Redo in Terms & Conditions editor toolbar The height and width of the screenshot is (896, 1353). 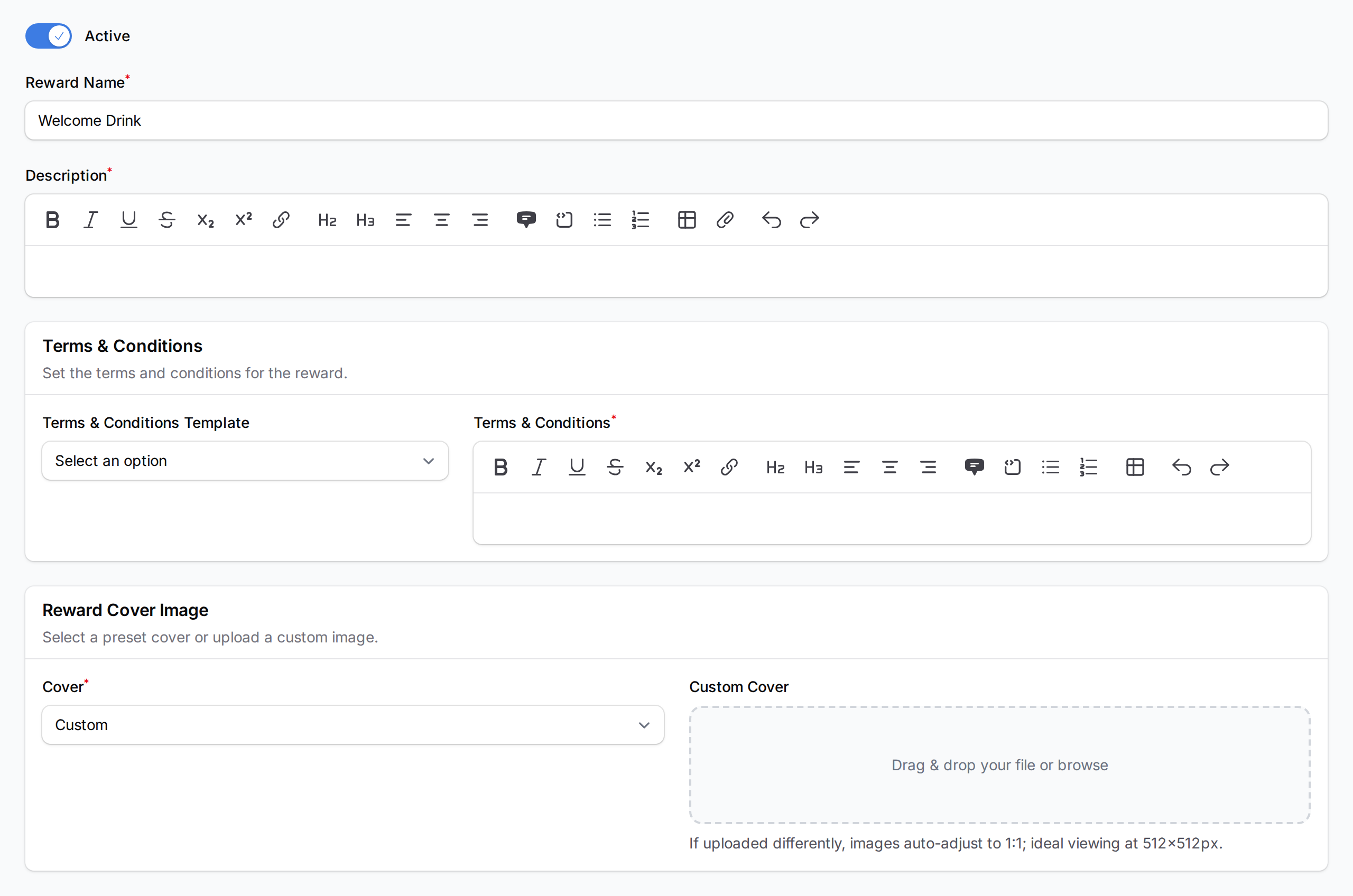[x=1219, y=468]
